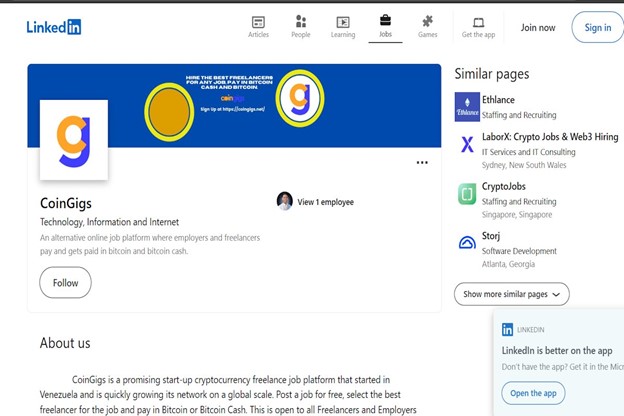Click Join now
The image size is (624, 416).
(538, 27)
